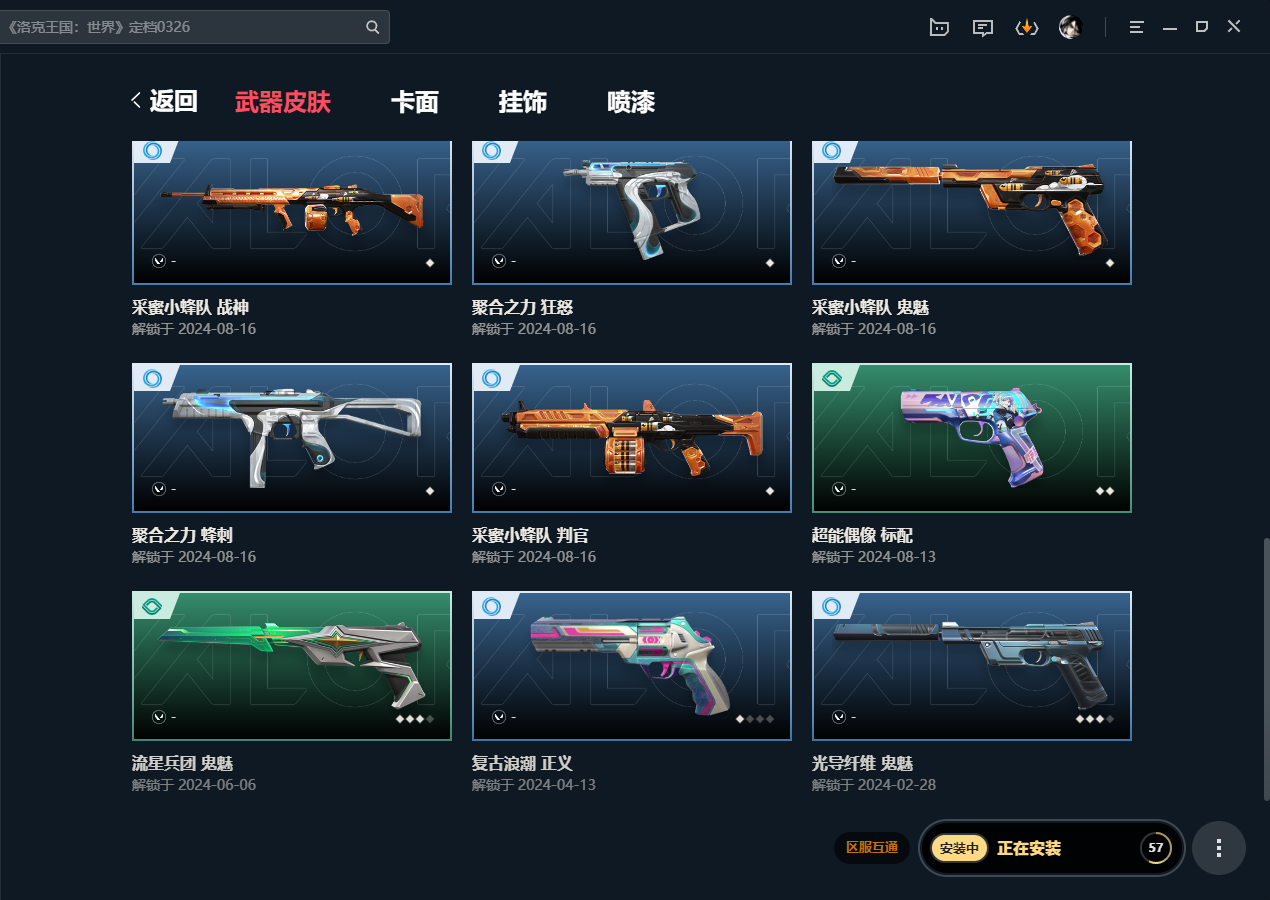Open the 复古浪潮 正义 revolver skin

632,666
